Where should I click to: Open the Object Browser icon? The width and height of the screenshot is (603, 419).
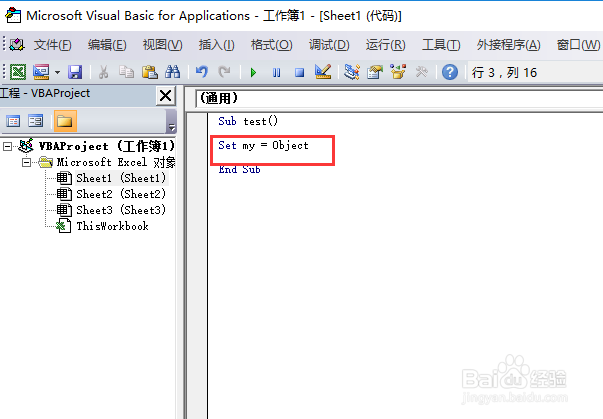398,72
